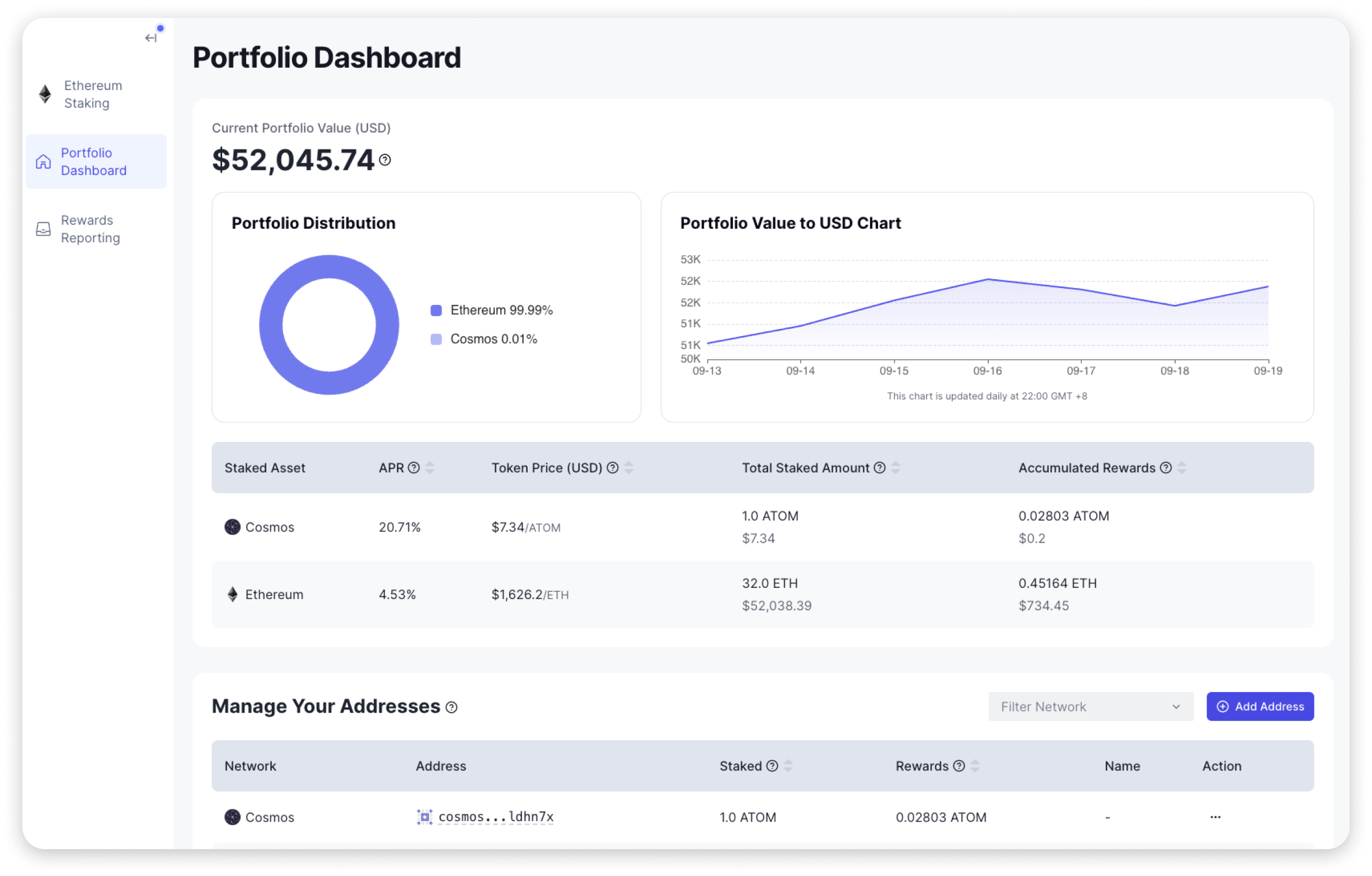Click the Network column header
Viewport: 1372px width, 876px height.
(250, 766)
